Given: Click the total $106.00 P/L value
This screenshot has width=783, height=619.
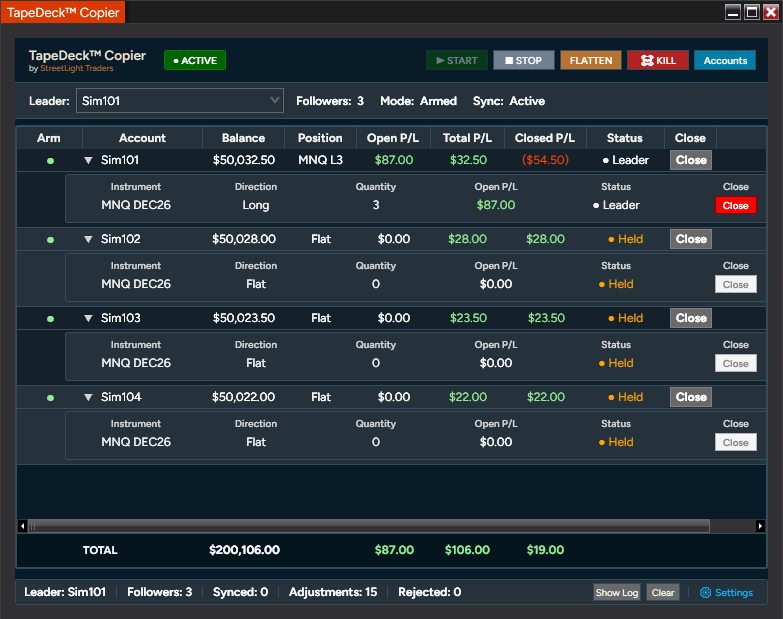Looking at the screenshot, I should coord(467,550).
